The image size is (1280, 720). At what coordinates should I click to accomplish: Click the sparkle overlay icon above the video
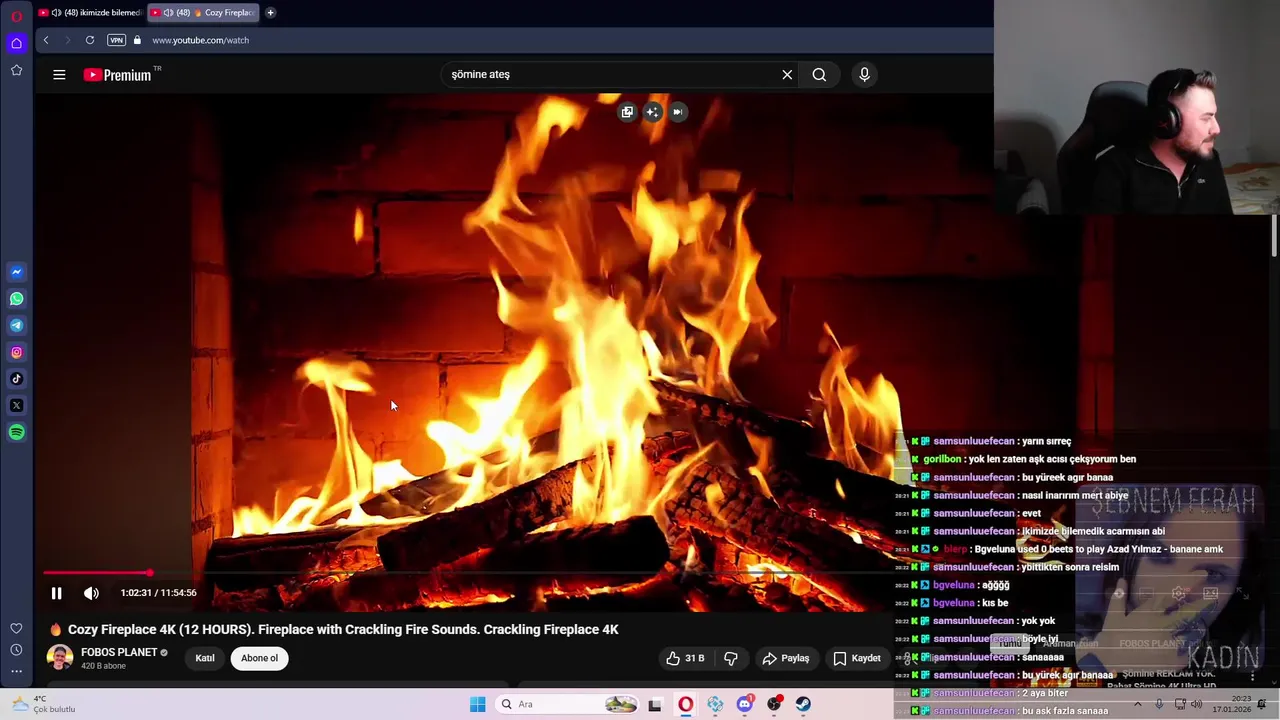click(x=652, y=112)
